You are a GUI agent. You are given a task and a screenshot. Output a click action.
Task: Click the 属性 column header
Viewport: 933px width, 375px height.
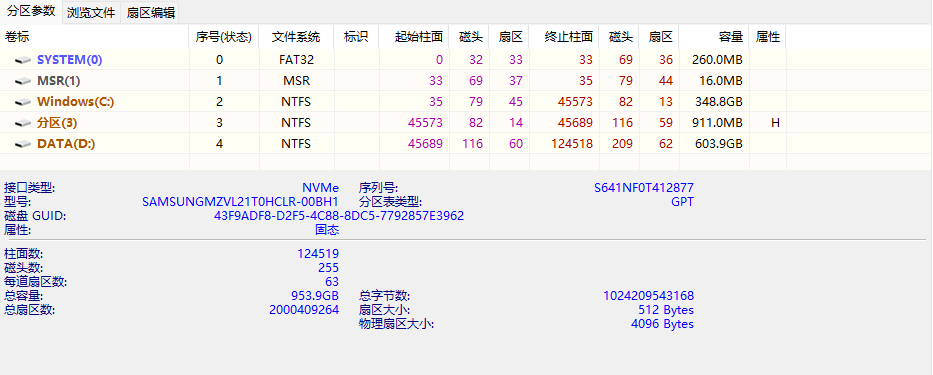coord(768,37)
